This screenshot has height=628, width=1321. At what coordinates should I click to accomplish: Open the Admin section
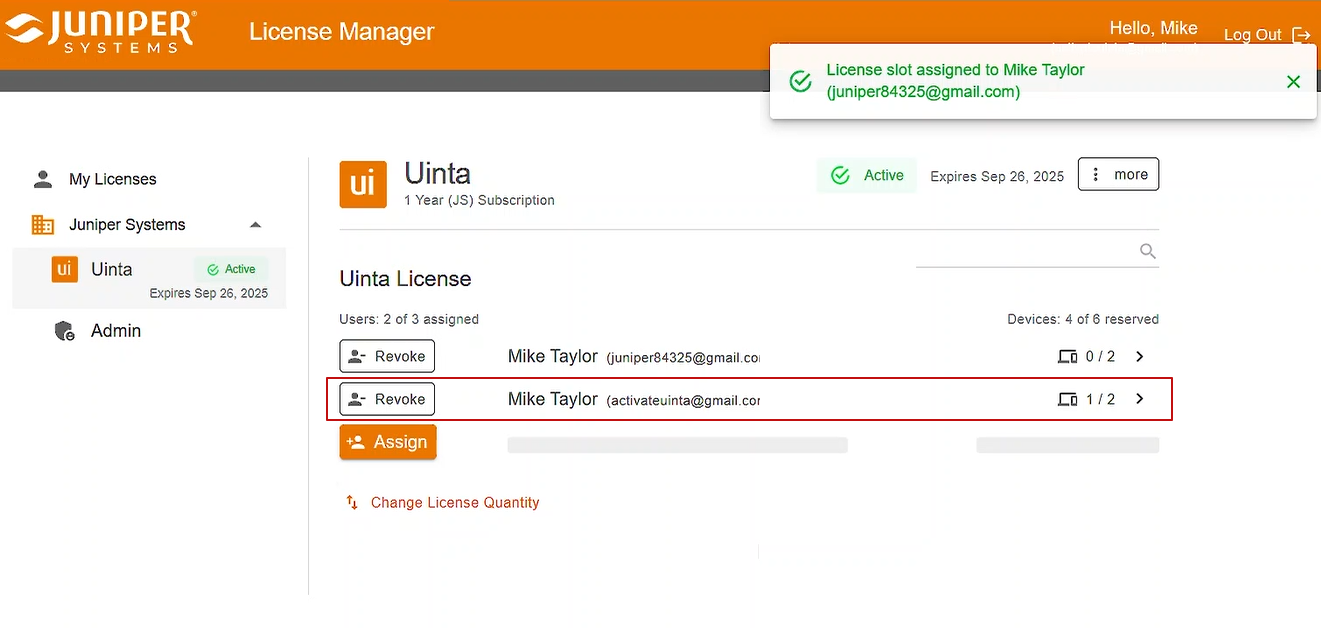[115, 331]
